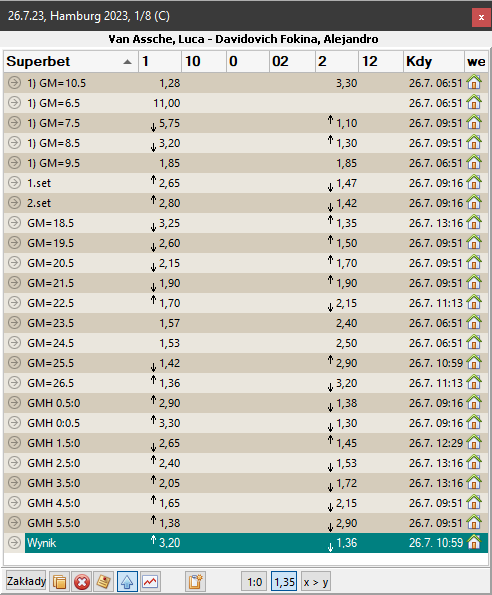Click odds 3,30 in 1) GM=10.5 row

346,83
